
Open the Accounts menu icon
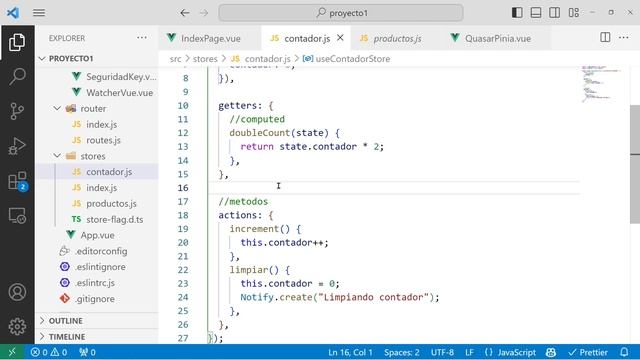point(17,292)
